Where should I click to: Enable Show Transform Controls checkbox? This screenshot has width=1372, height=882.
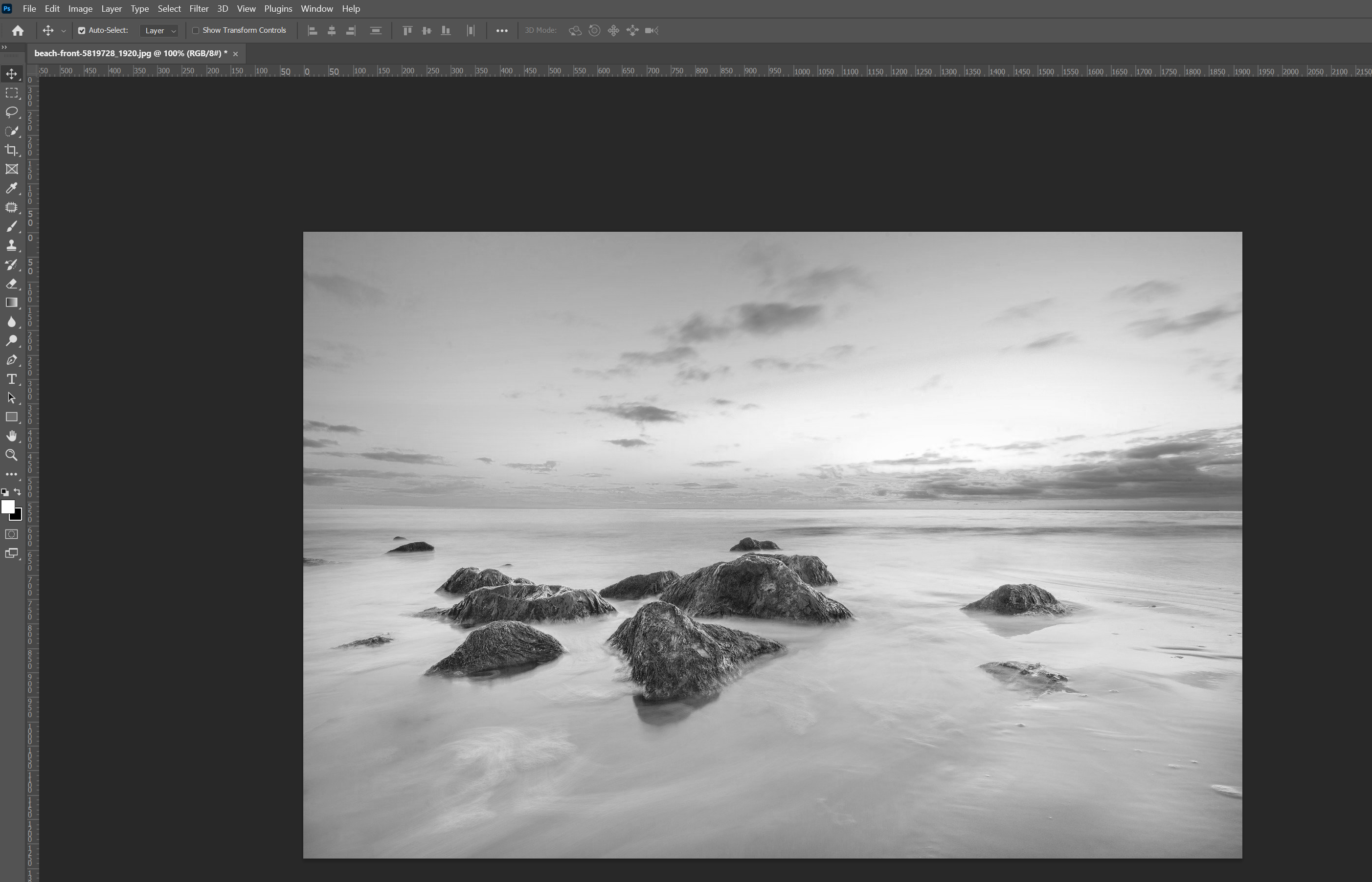(195, 30)
